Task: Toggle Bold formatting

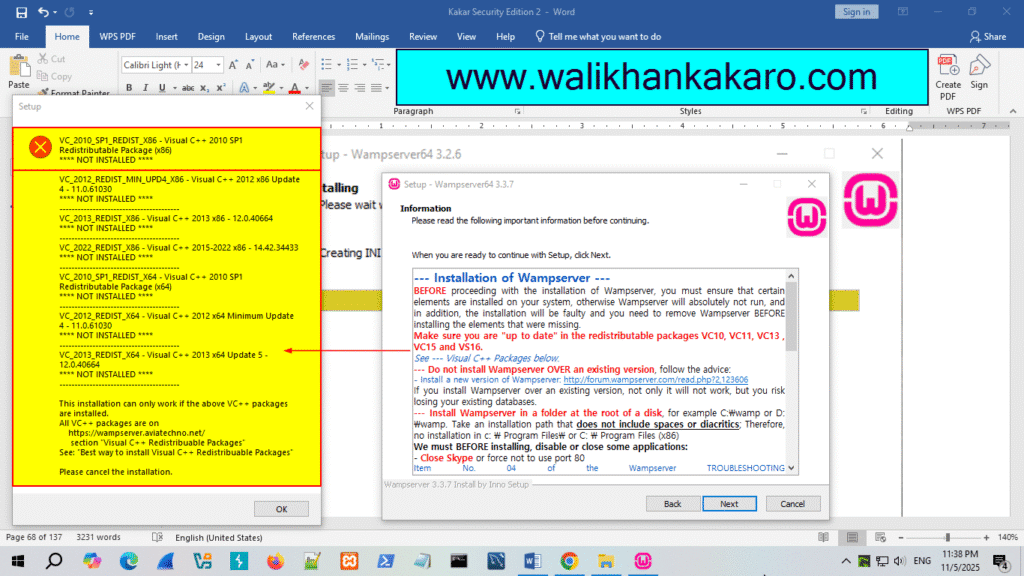Action: (x=130, y=88)
